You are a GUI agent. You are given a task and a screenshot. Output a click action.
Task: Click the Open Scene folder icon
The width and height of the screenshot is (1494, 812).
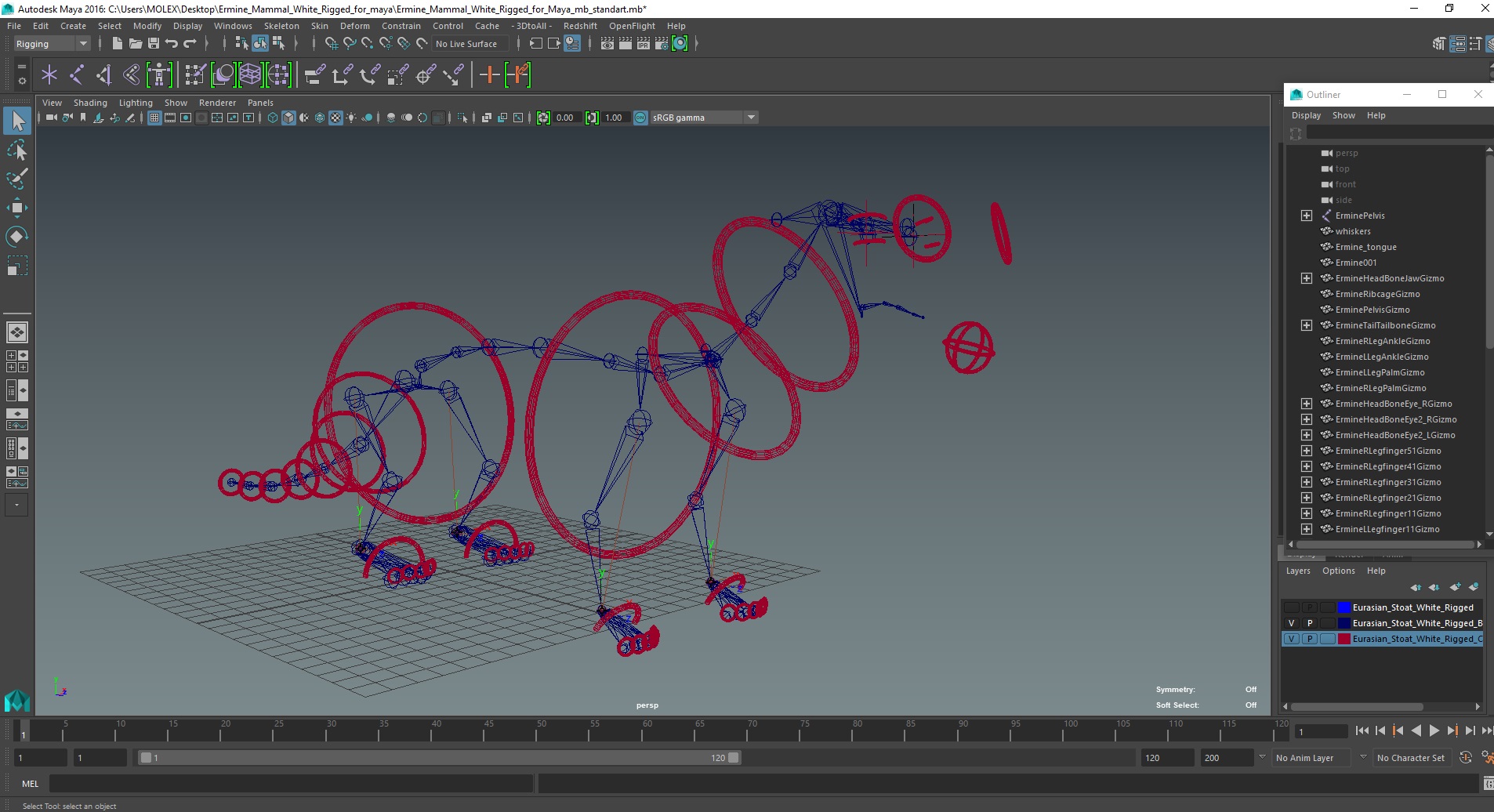[135, 44]
